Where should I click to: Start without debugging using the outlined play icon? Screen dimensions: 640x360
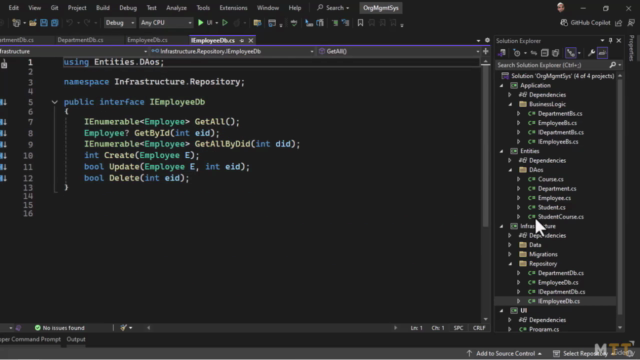(x=225, y=23)
